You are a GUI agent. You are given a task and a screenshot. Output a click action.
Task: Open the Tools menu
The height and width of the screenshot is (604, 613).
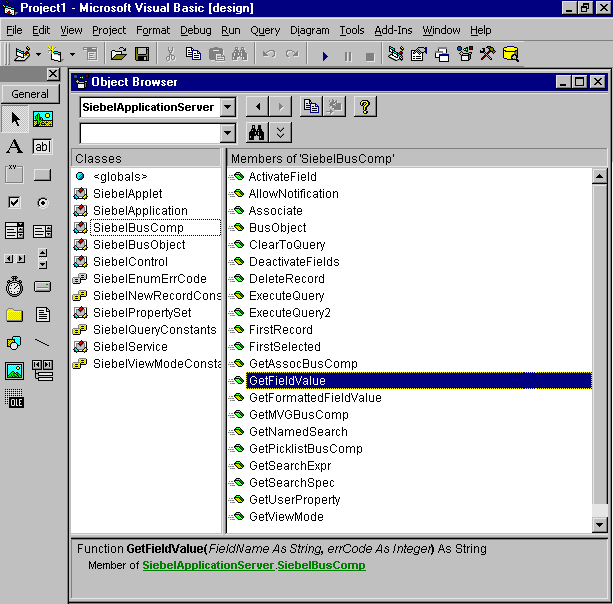pos(351,30)
